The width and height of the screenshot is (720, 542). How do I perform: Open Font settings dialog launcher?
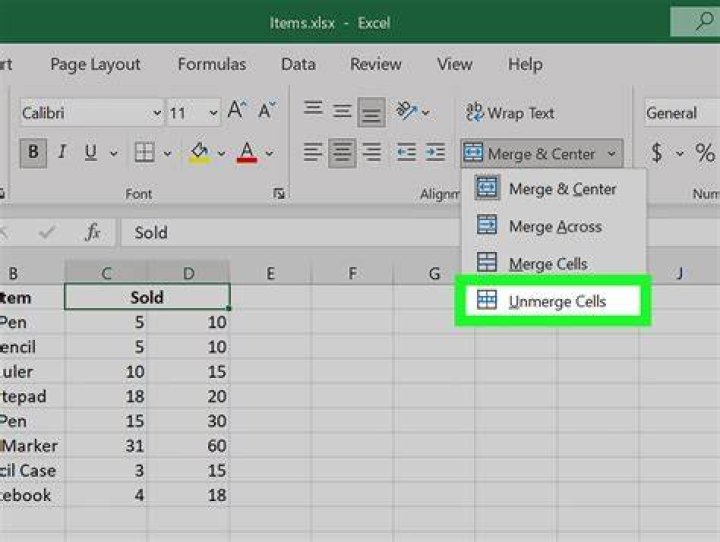(x=279, y=194)
